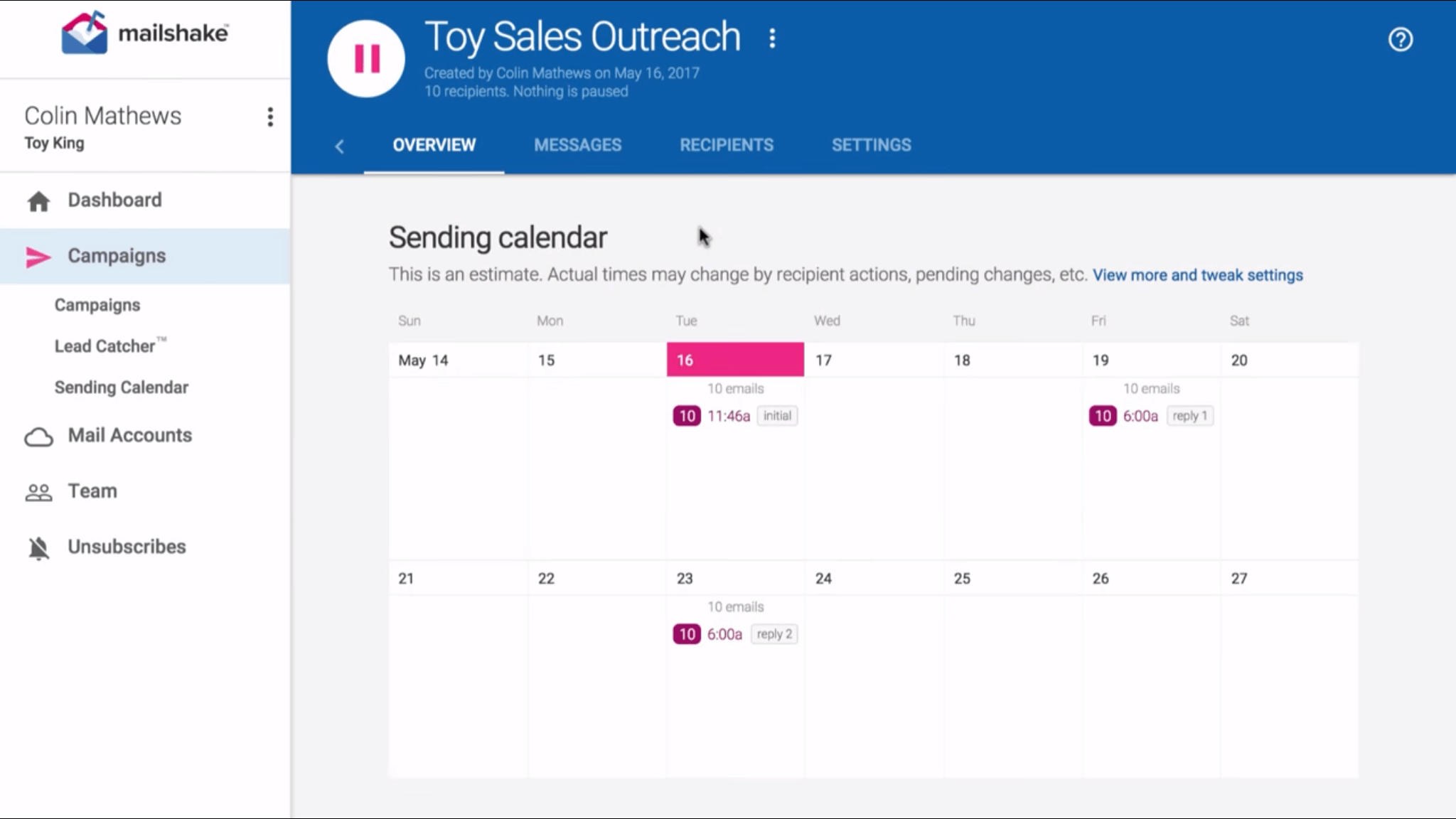Expand Sending Calendar sub-menu item
This screenshot has height=819, width=1456.
point(121,387)
